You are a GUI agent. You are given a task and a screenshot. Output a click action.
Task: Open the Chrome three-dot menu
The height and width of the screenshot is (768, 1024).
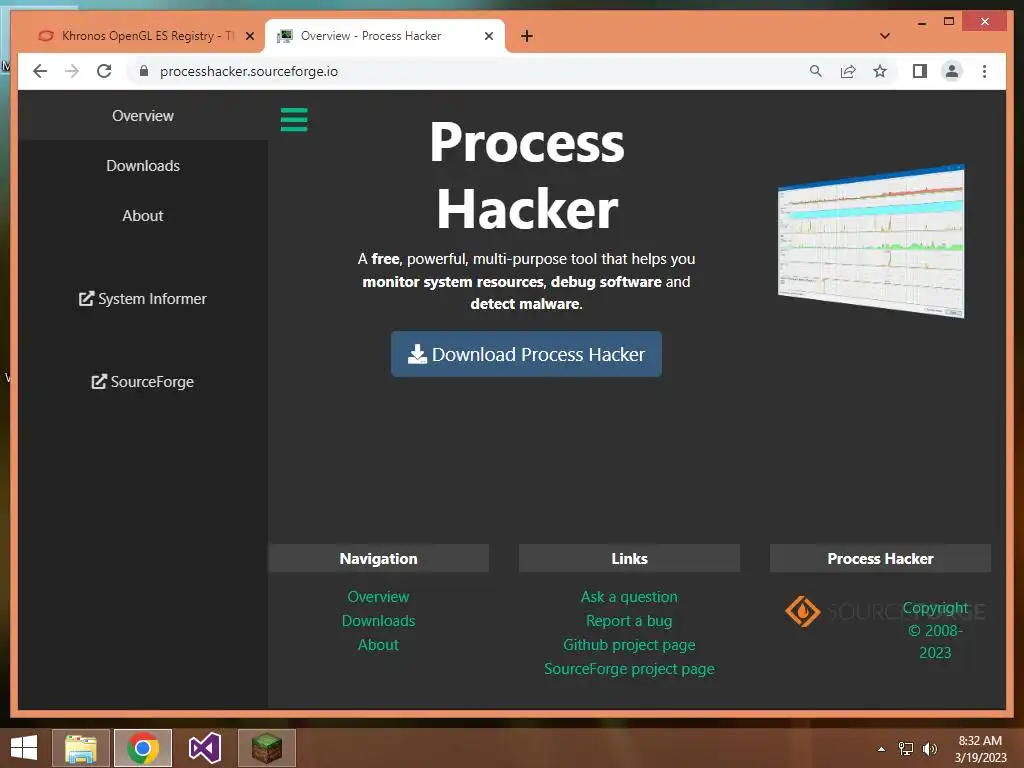click(x=984, y=71)
